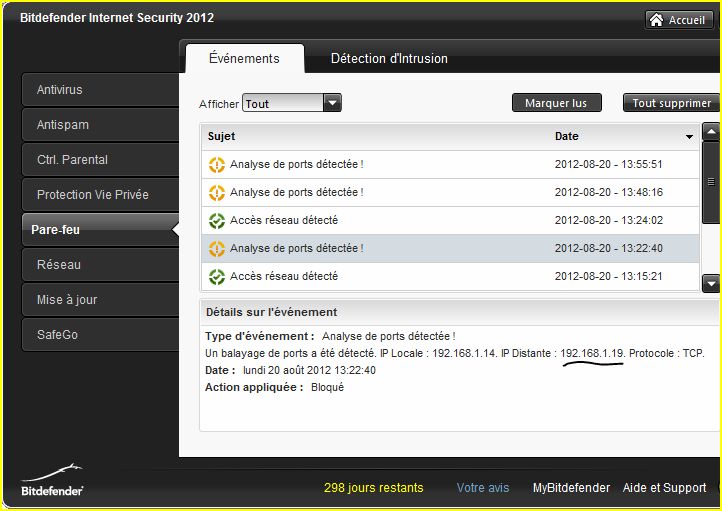Screen dimensions: 722x511
Task: Click the Bitdefender Internet Security 2012 title
Action: click(117, 18)
